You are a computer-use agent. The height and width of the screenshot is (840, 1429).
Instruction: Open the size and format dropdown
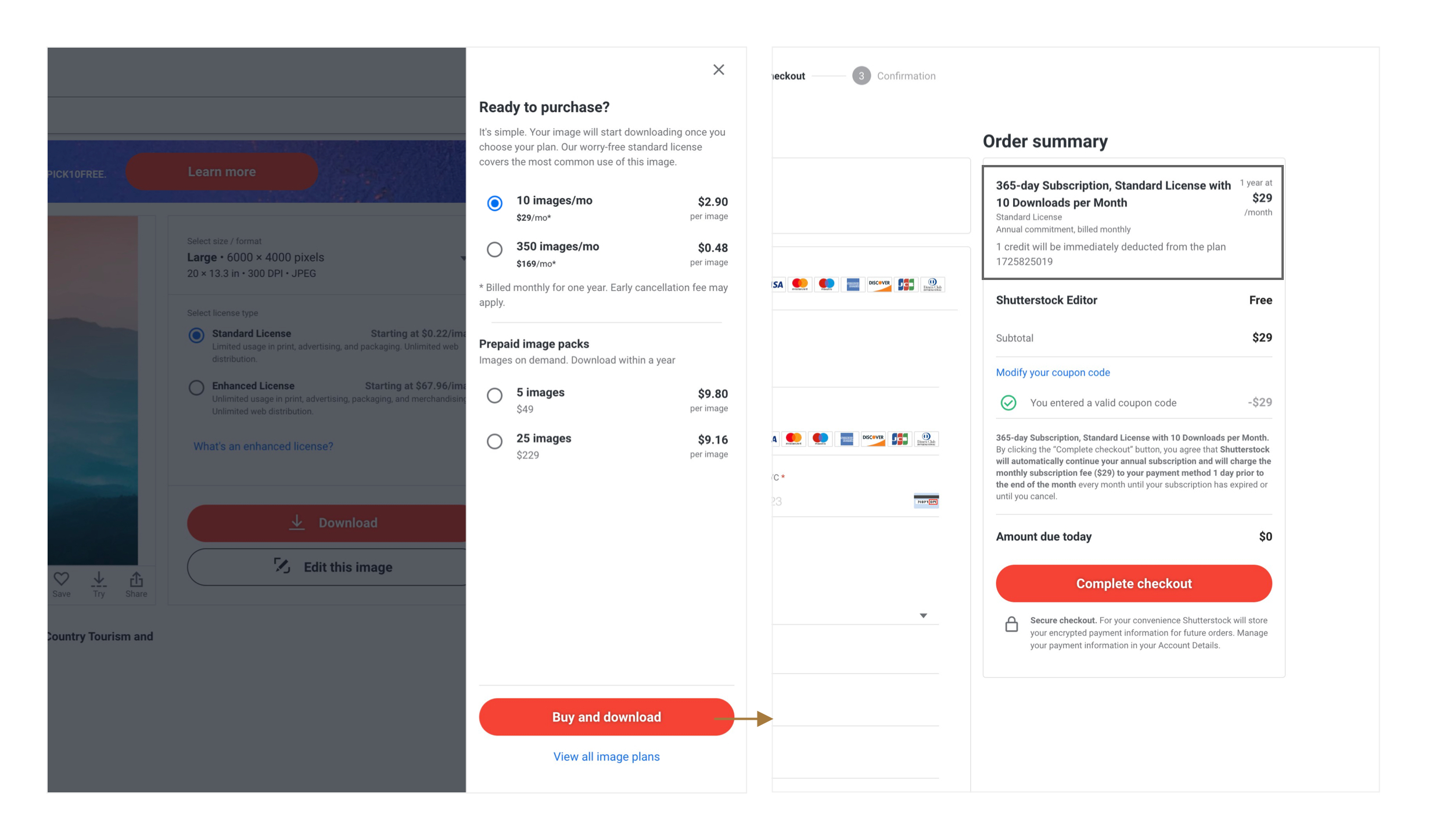tap(325, 258)
